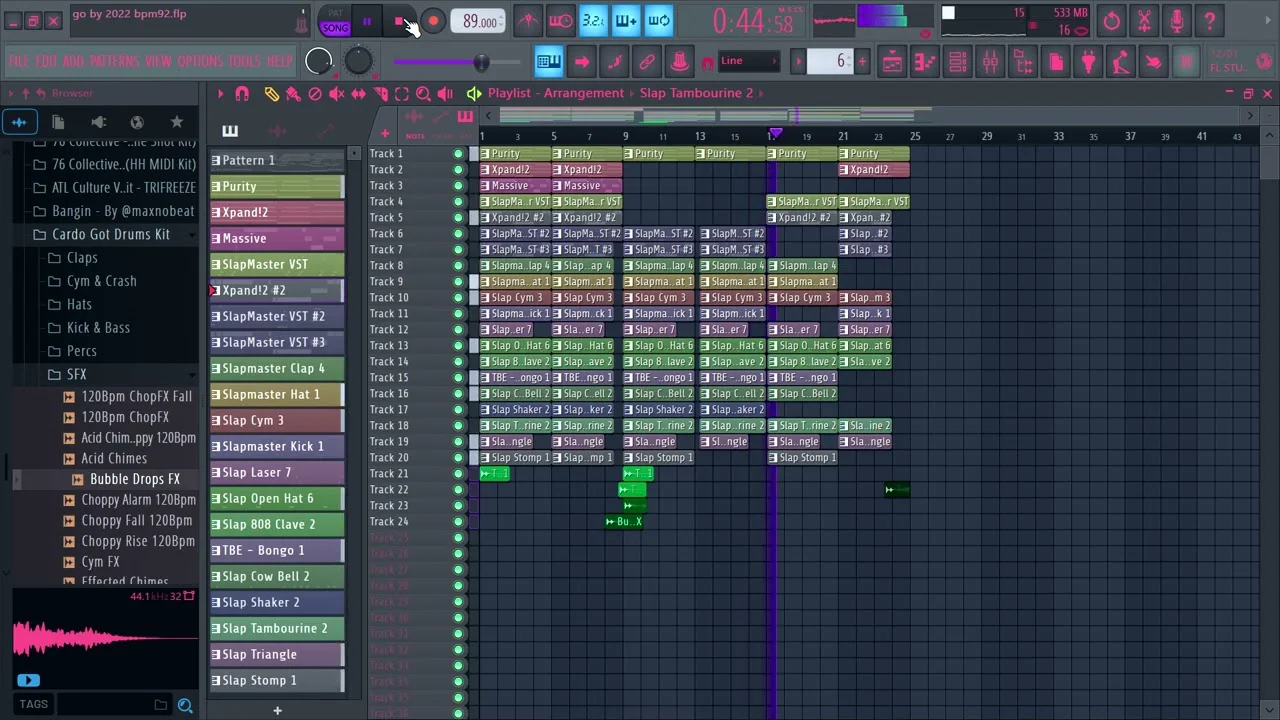This screenshot has width=1280, height=720.
Task: Click the Bubble Drops FX sample
Action: pos(134,480)
